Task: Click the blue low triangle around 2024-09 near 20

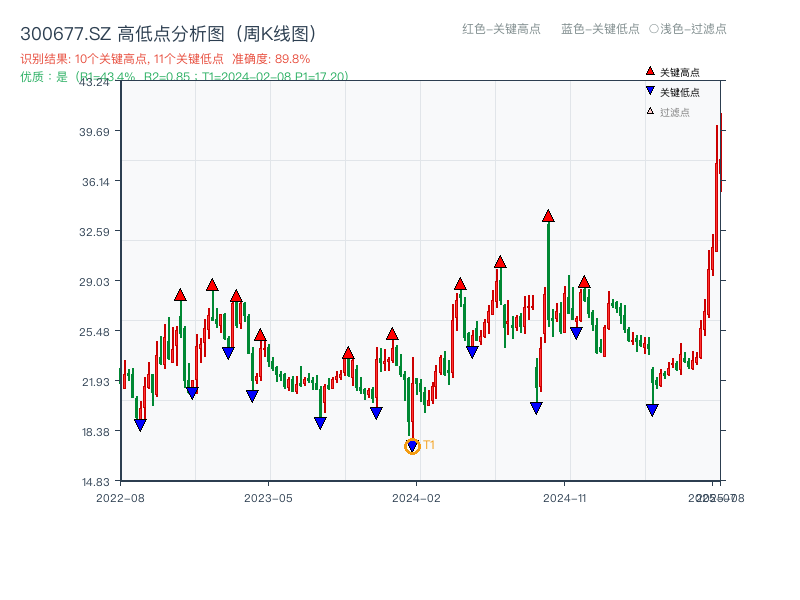Action: 536,408
